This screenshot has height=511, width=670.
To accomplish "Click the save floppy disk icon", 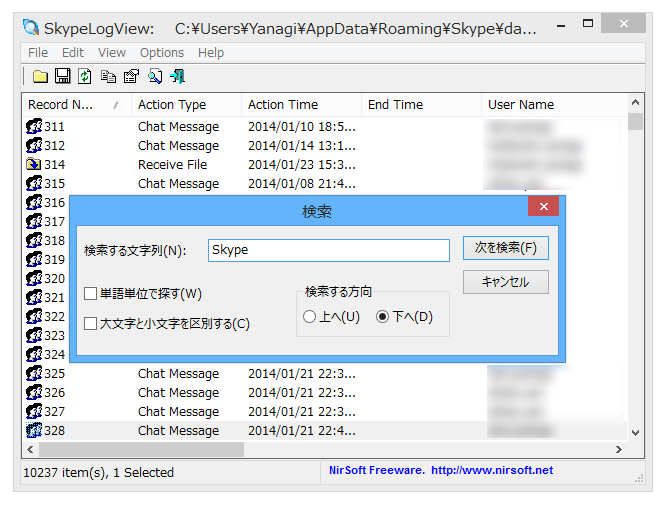I will [62, 76].
